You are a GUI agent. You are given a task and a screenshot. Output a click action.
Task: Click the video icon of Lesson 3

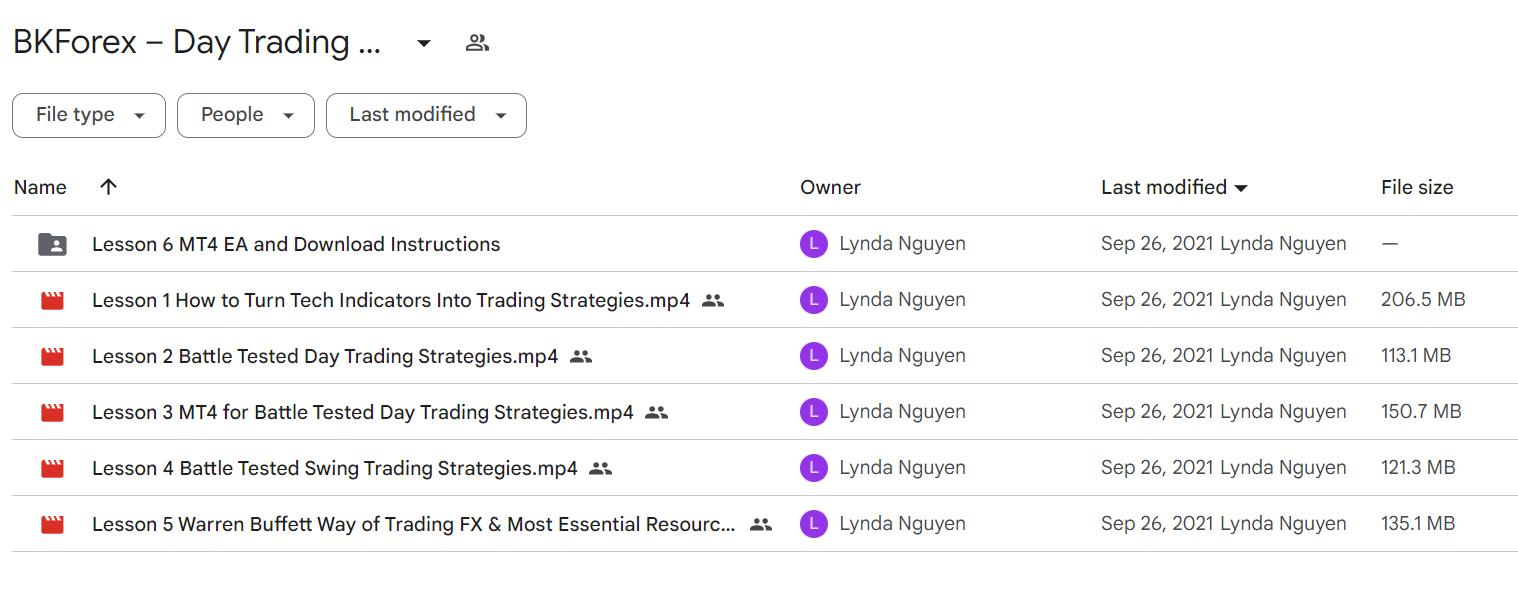click(x=52, y=412)
